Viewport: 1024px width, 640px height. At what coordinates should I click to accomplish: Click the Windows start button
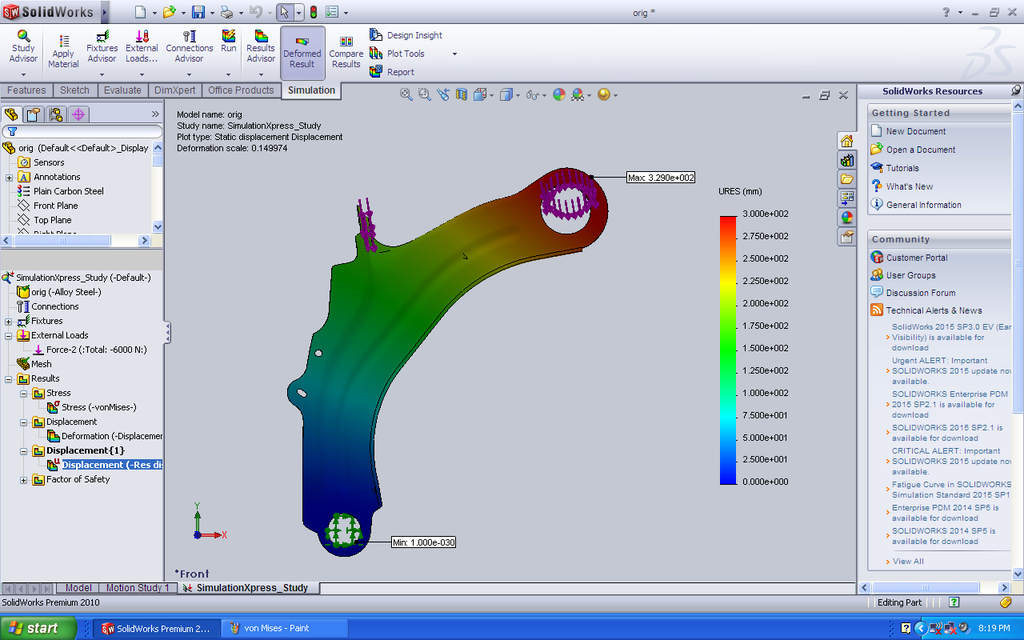click(36, 628)
